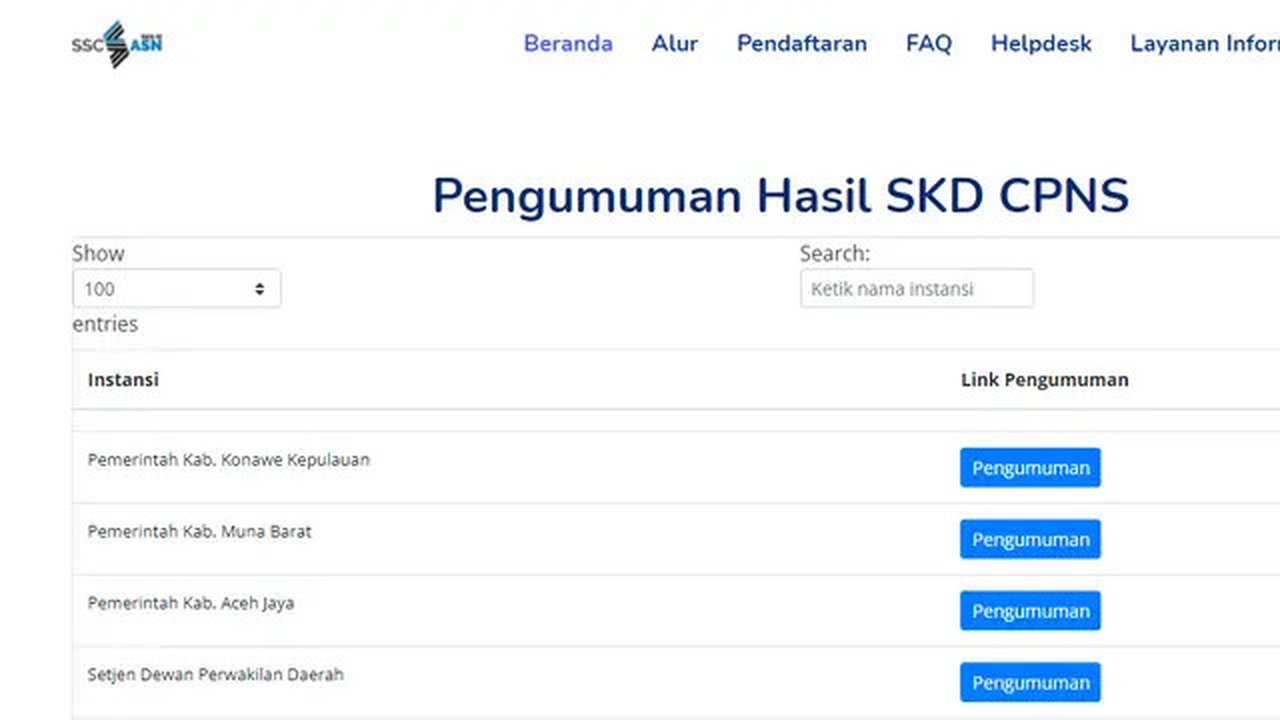This screenshot has width=1280, height=720.
Task: Expand the Show entries dropdown
Action: click(x=176, y=289)
